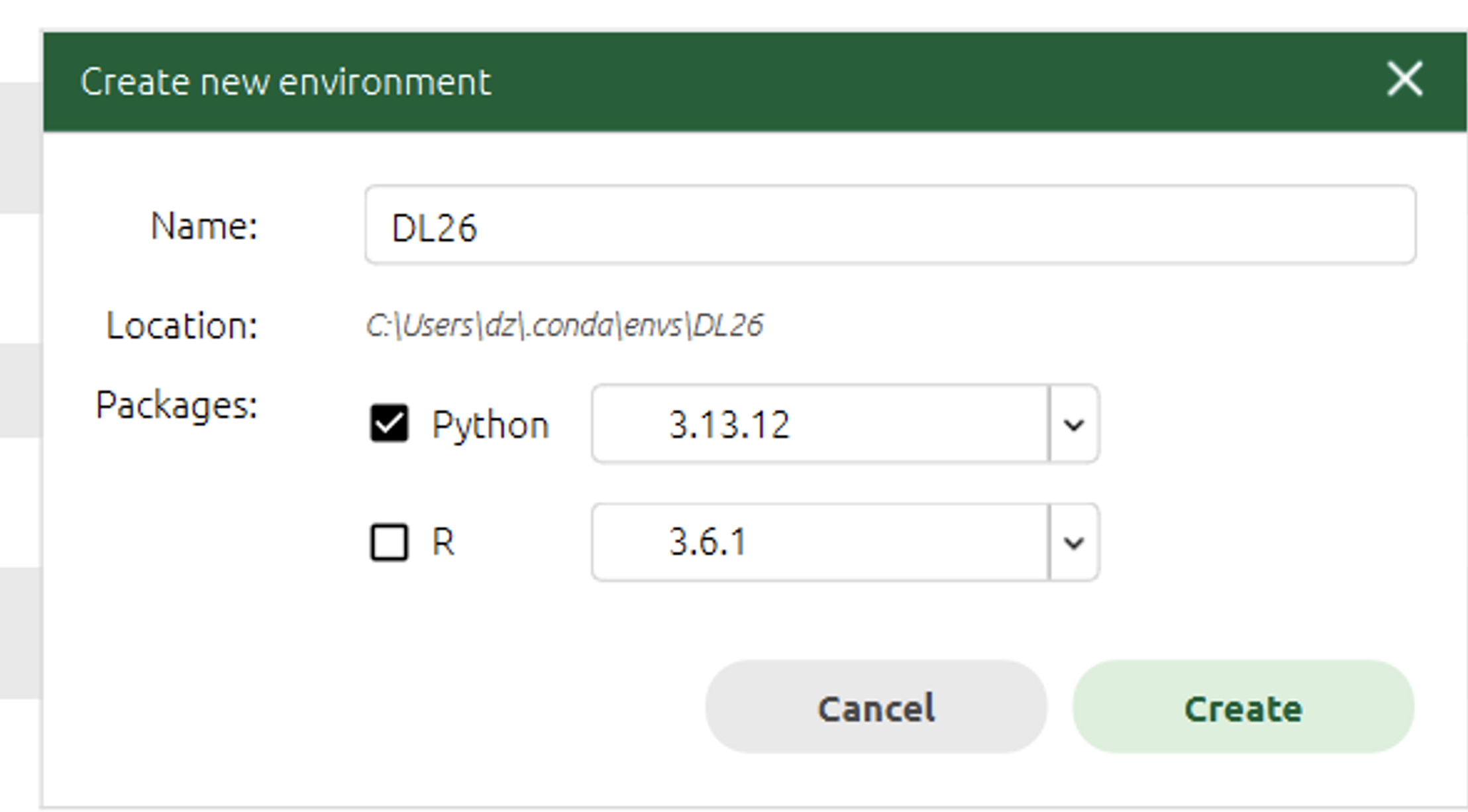The height and width of the screenshot is (812, 1468).
Task: Click the conda envs location path
Action: 564,325
